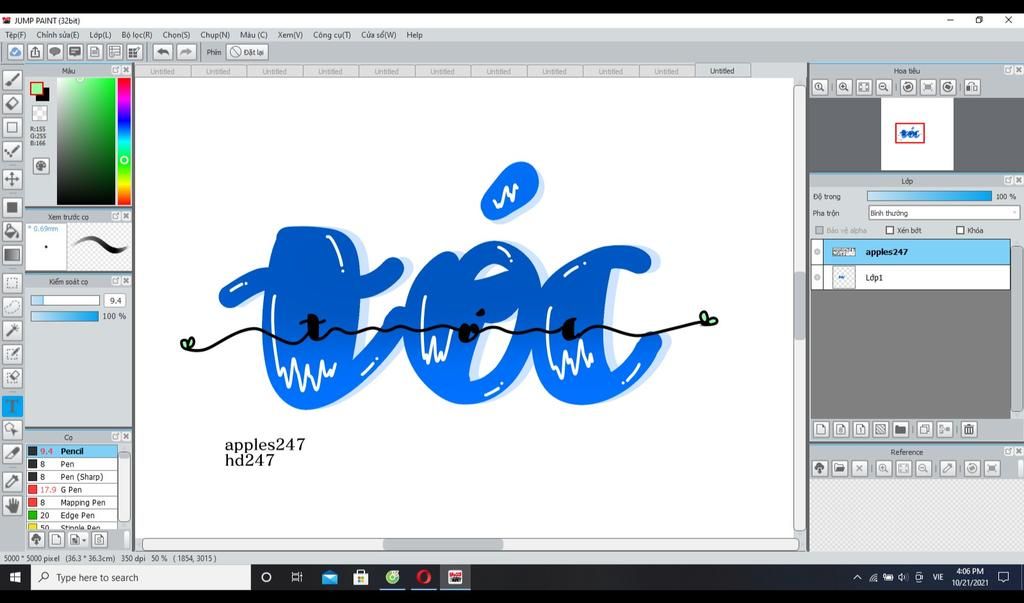Select the Move tool
This screenshot has height=603, width=1024.
[x=12, y=179]
